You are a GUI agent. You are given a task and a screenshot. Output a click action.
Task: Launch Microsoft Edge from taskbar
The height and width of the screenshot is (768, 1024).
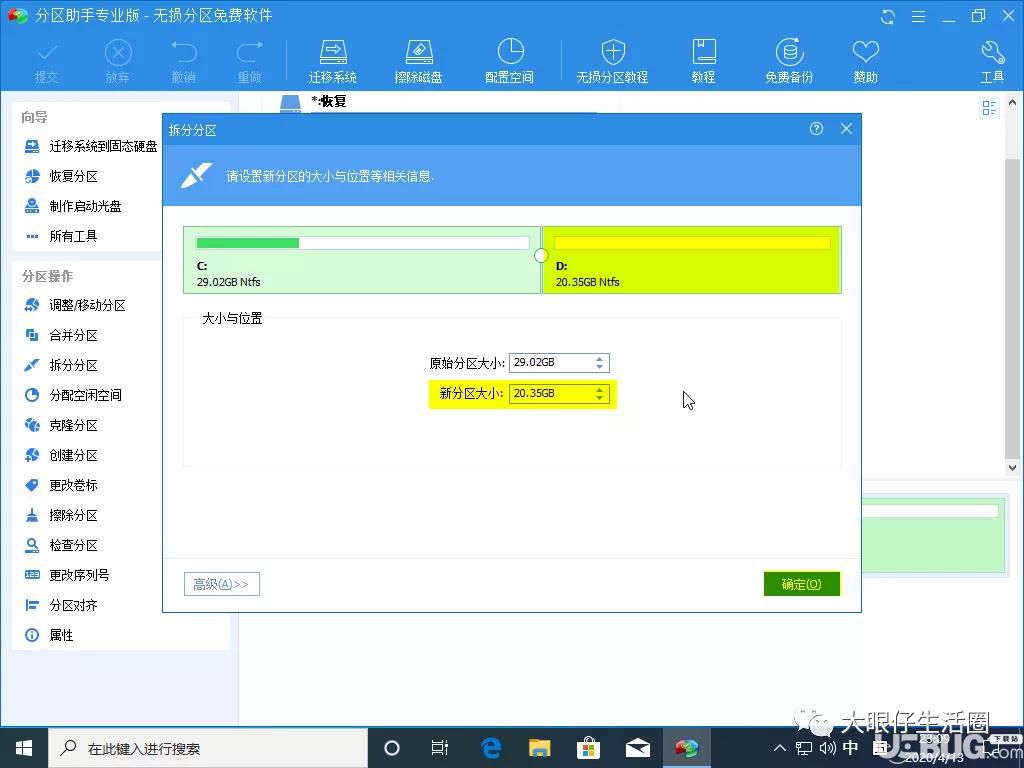490,748
